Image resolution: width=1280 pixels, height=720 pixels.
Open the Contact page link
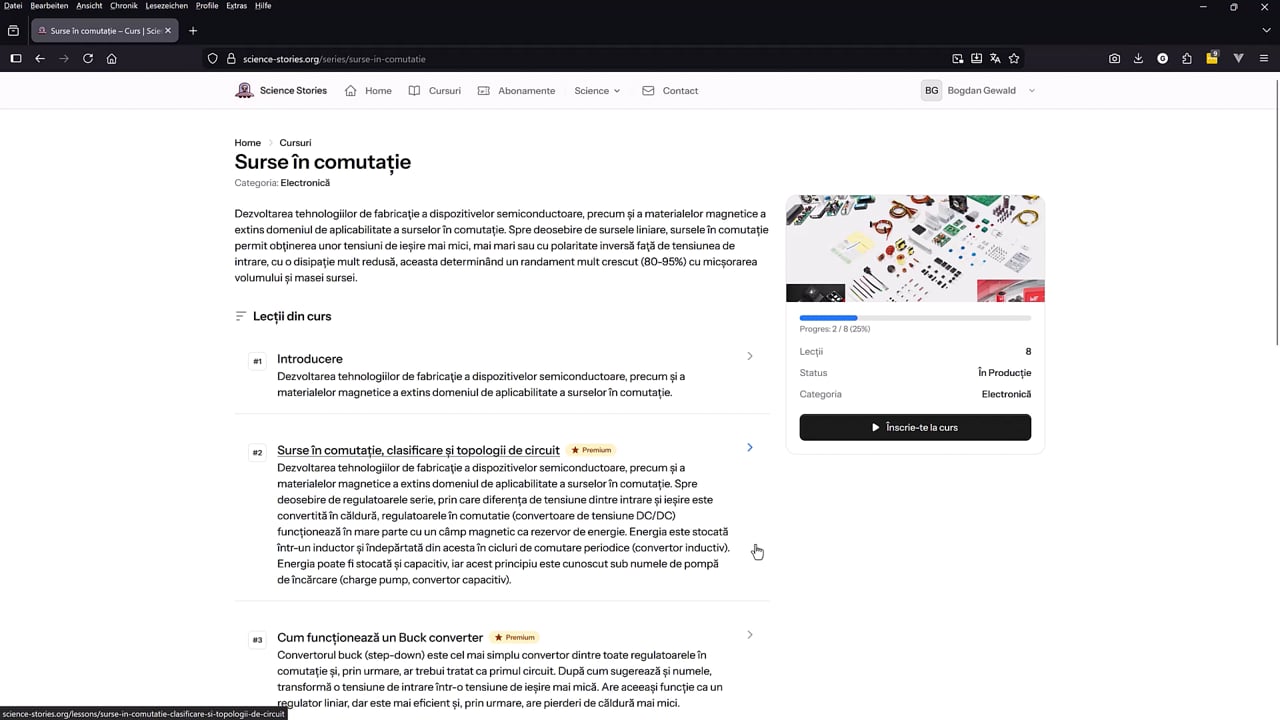(670, 91)
